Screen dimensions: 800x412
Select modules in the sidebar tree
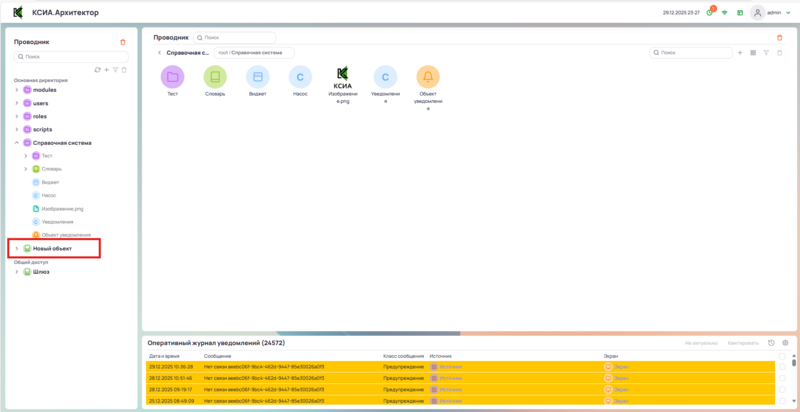point(46,90)
